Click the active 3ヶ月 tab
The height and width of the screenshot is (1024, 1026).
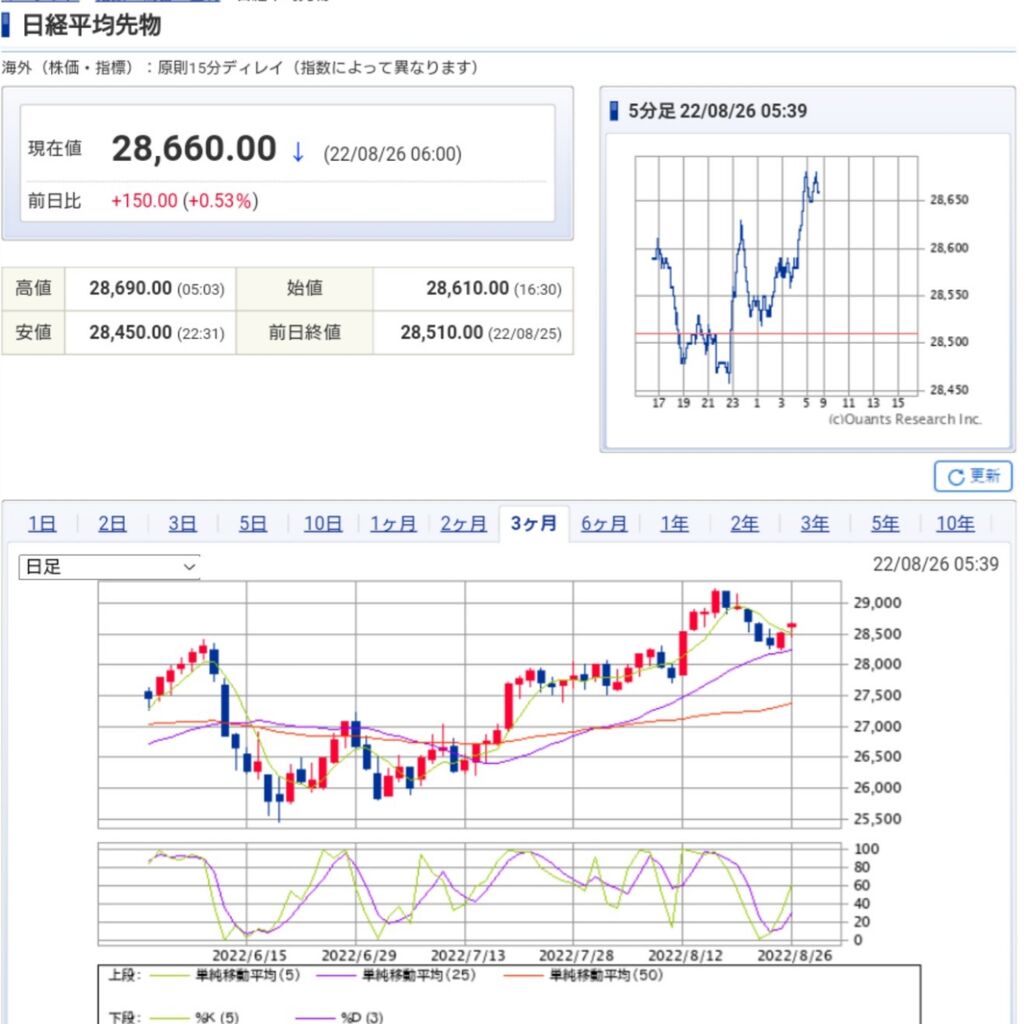coord(534,523)
